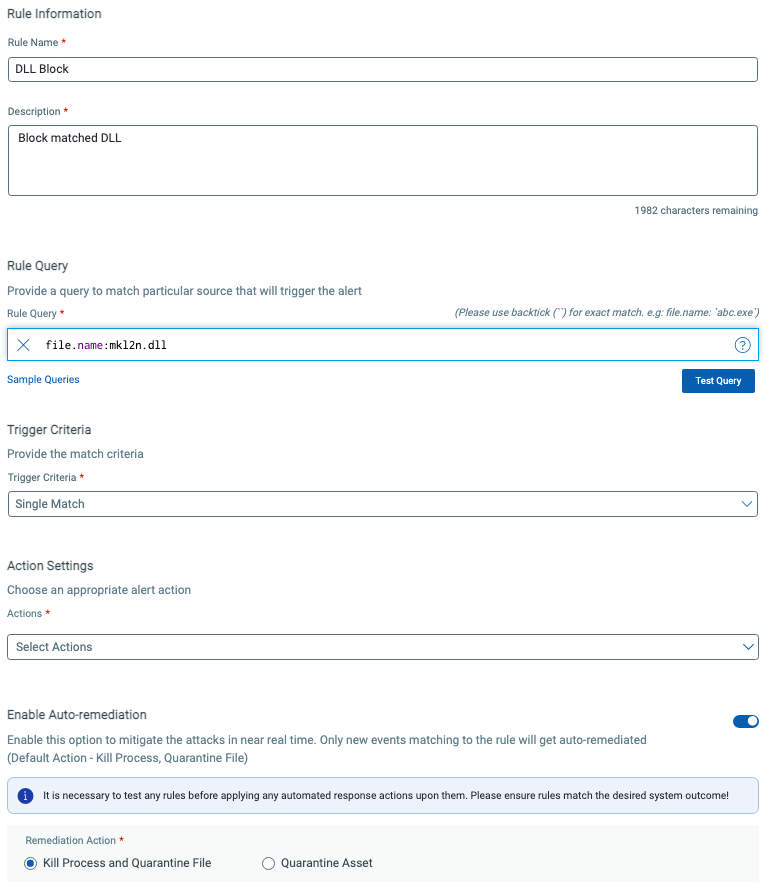
Task: Open the Single Match trigger criteria dropdown
Action: tap(380, 504)
